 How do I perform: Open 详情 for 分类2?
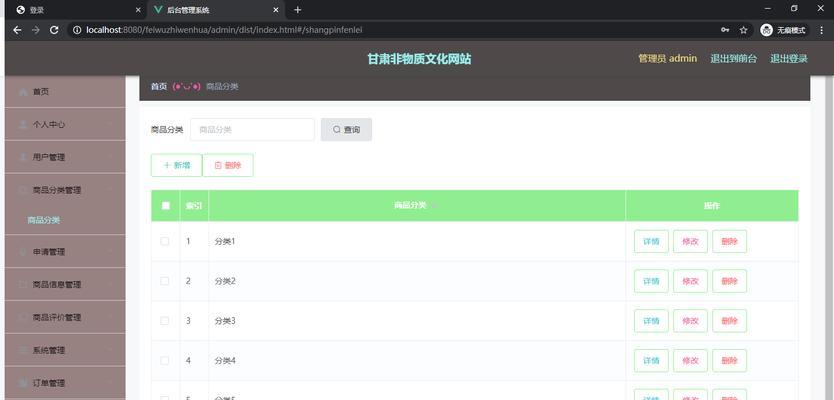click(x=651, y=281)
